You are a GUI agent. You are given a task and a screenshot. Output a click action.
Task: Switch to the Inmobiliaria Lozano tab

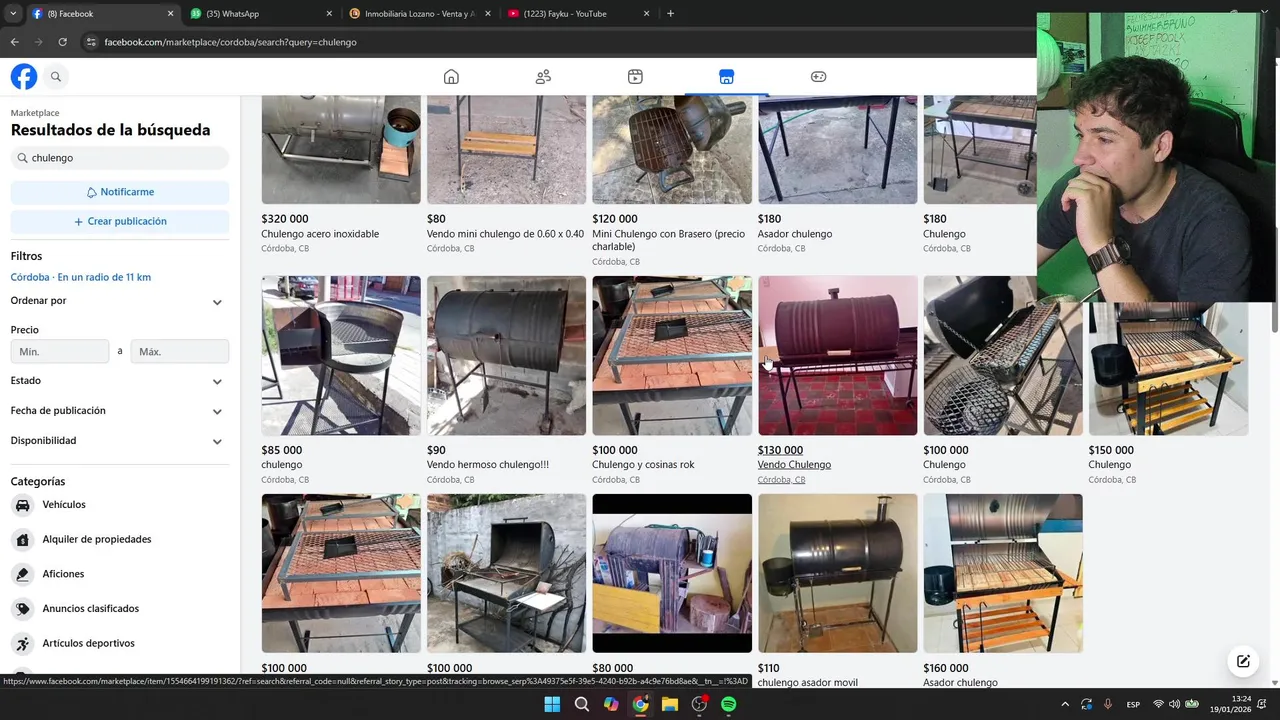pos(418,14)
